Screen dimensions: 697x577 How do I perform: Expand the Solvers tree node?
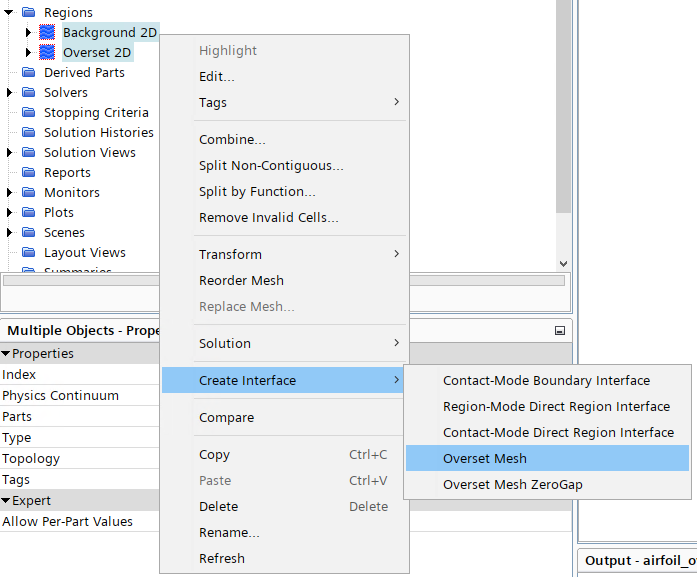click(9, 92)
